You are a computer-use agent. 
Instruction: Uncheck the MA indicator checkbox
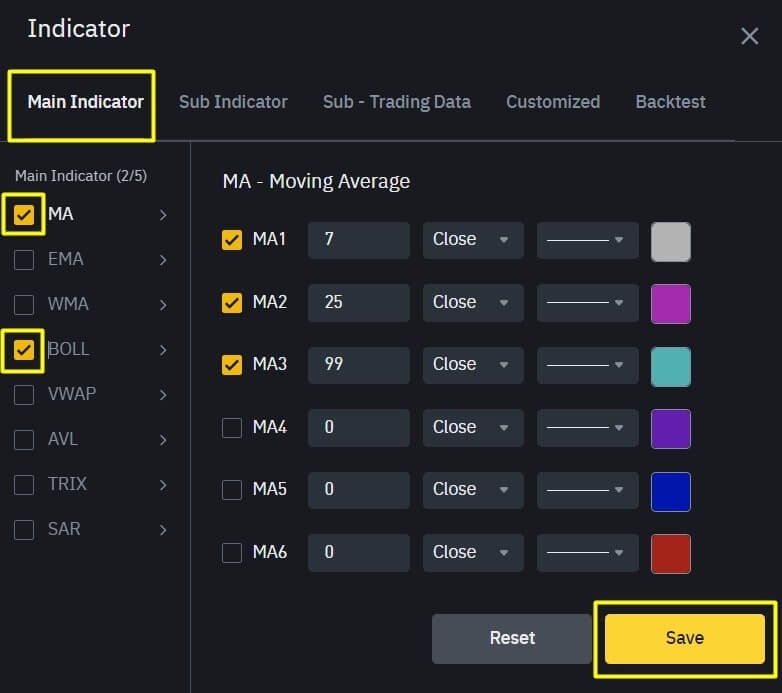click(23, 215)
